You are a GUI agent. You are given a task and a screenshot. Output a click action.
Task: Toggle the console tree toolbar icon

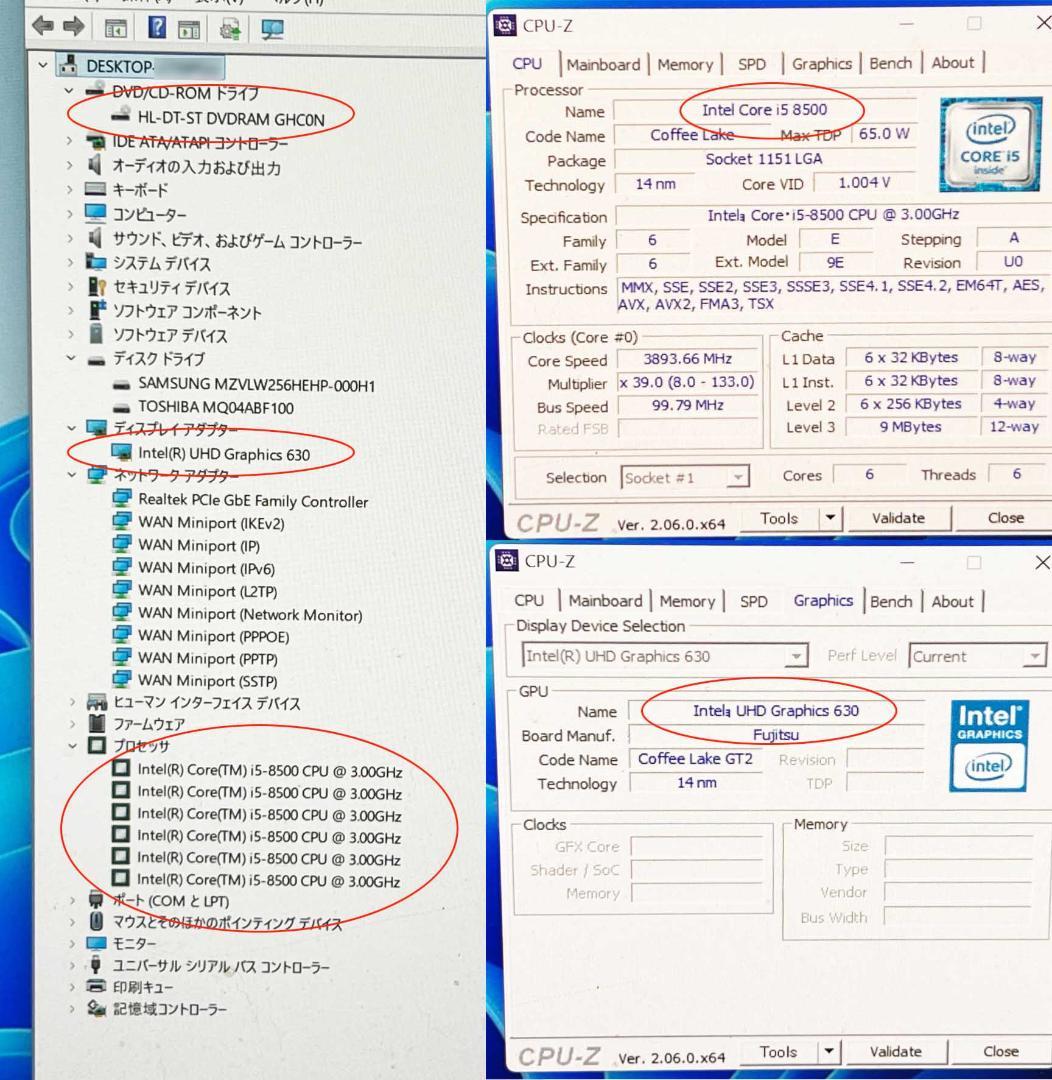click(115, 27)
